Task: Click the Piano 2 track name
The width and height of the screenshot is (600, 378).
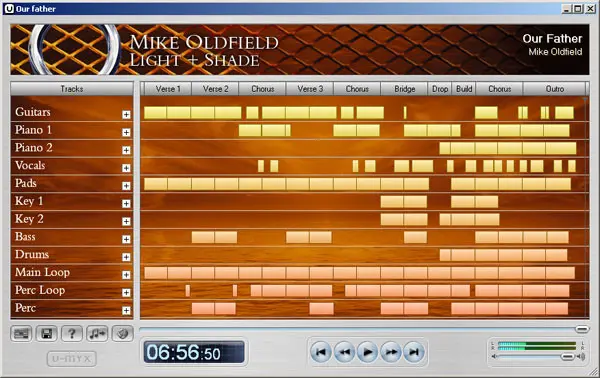Action: point(34,148)
